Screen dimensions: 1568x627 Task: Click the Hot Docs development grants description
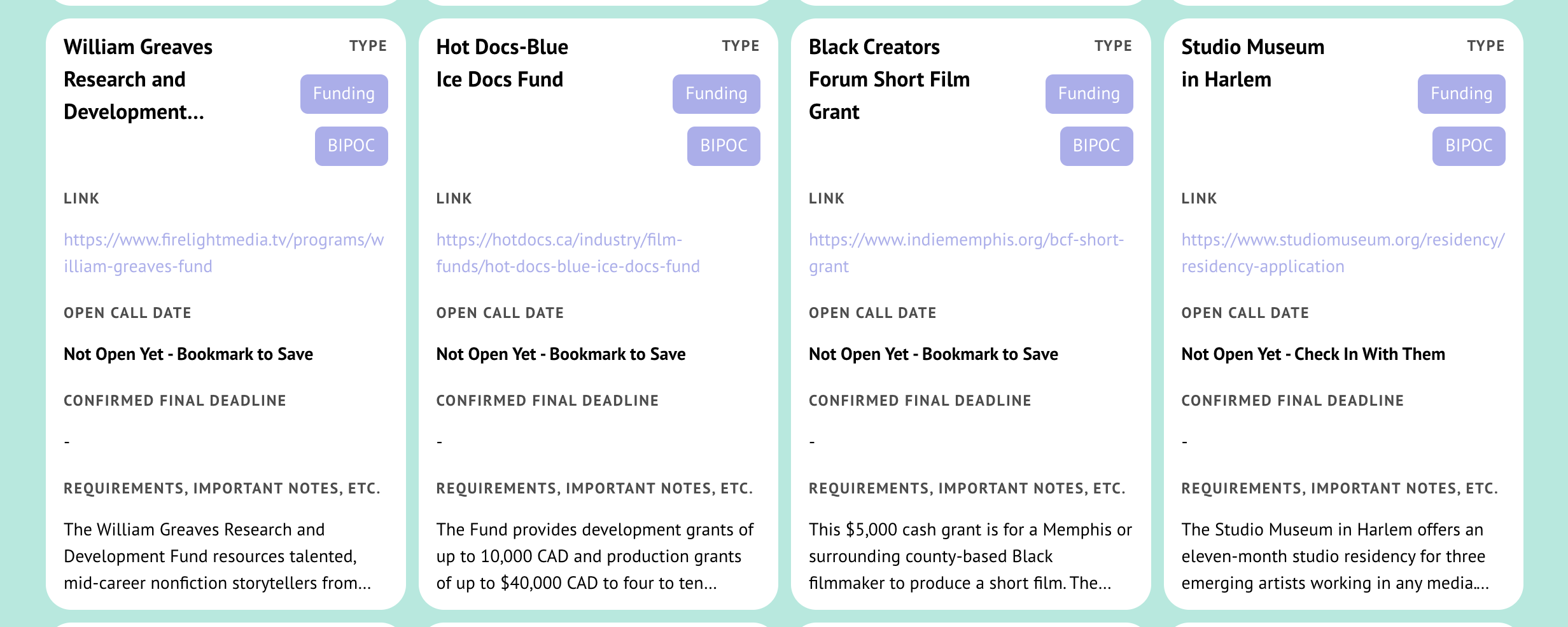click(595, 556)
